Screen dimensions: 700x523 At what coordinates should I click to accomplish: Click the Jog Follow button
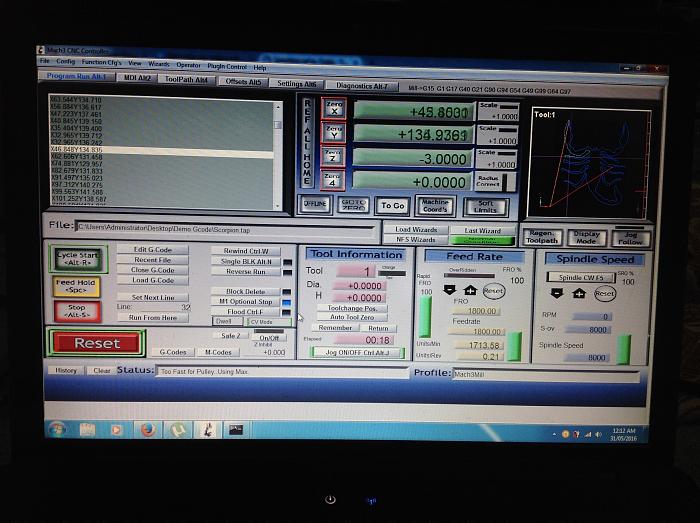[630, 238]
